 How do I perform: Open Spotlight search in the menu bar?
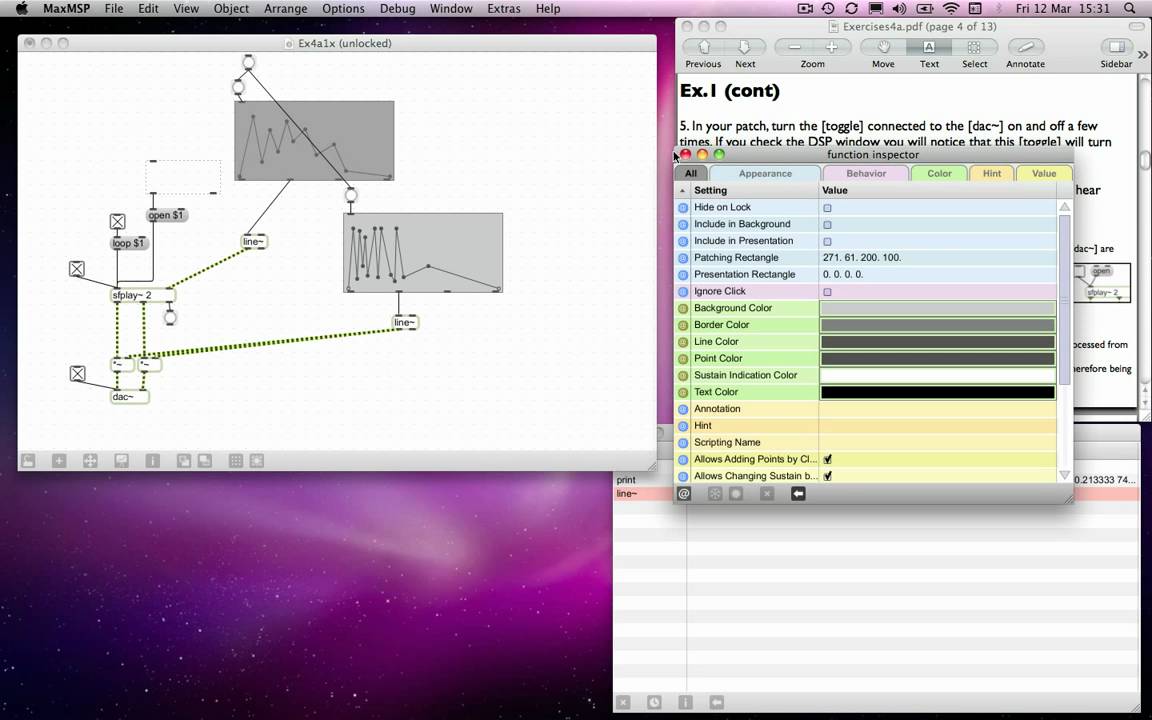point(1130,8)
